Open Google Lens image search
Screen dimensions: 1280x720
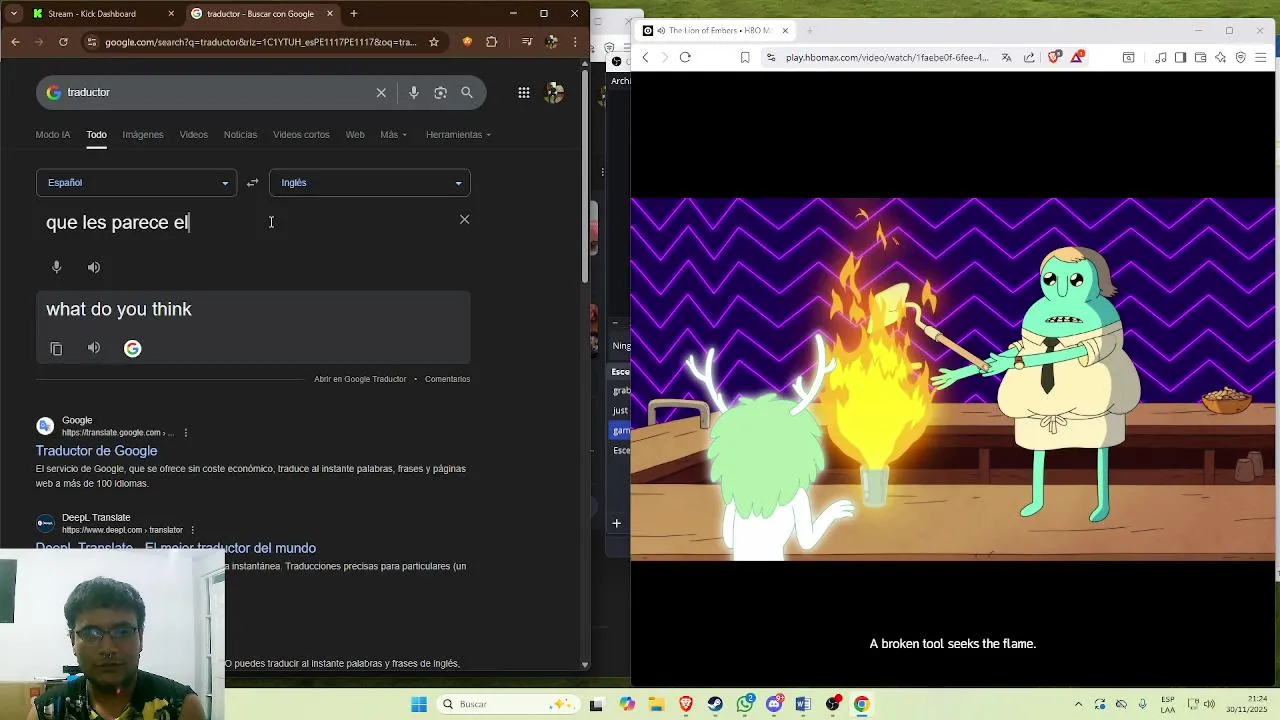tap(440, 93)
